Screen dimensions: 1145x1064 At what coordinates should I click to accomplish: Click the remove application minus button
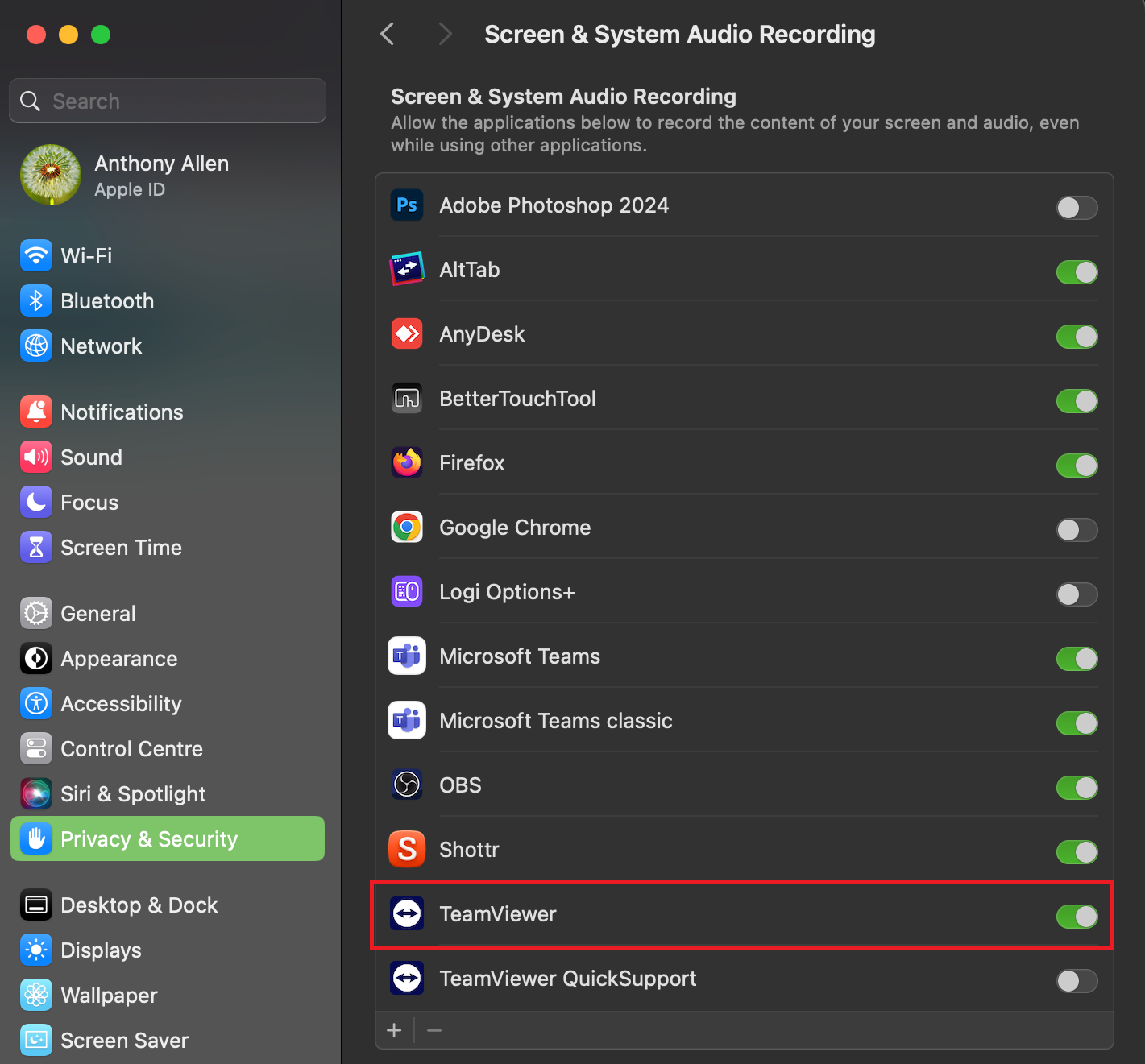(434, 1030)
